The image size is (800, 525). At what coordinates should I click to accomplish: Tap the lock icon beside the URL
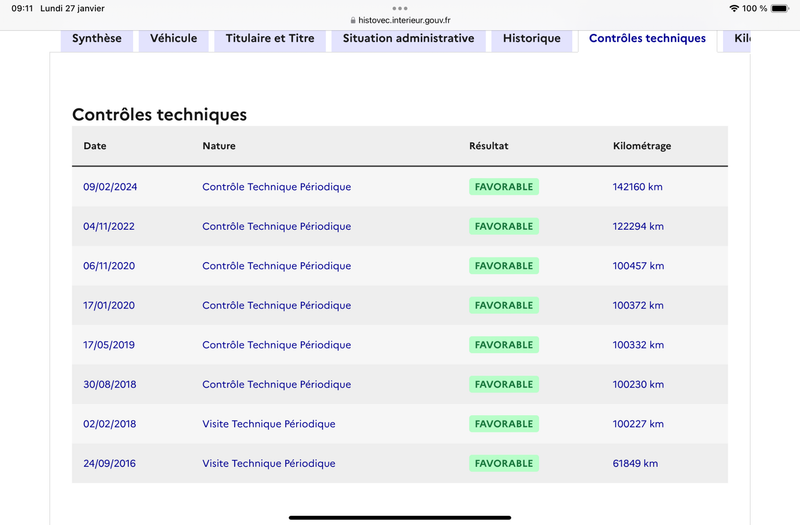(353, 20)
